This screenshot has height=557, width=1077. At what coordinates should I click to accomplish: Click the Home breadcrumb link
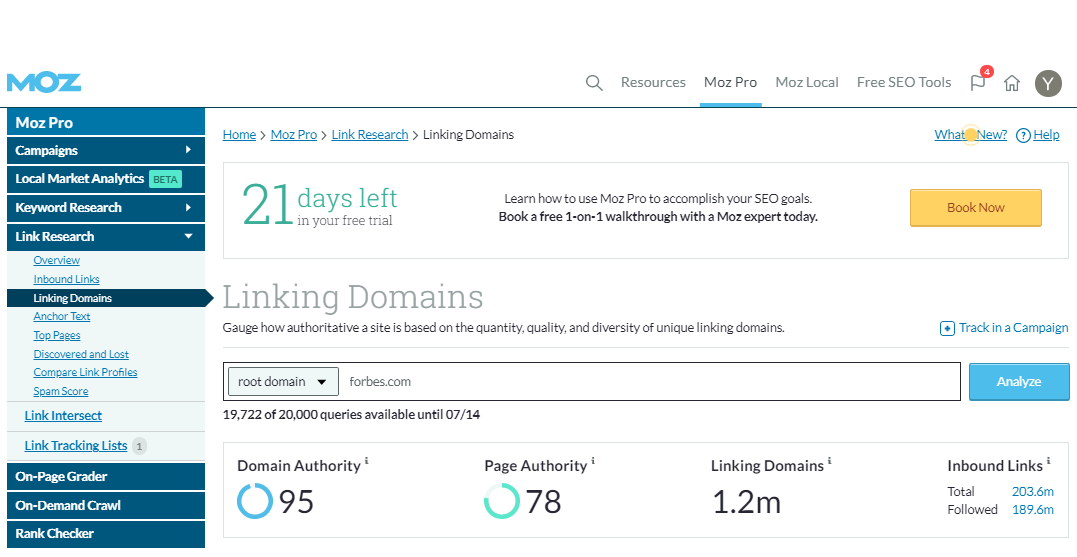click(x=239, y=135)
